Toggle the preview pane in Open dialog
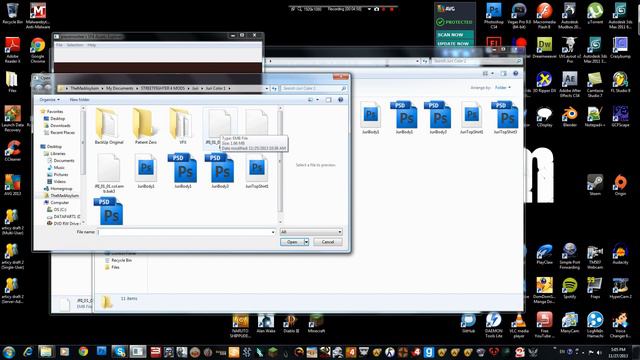Image resolution: width=640 pixels, height=360 pixels. (329, 100)
